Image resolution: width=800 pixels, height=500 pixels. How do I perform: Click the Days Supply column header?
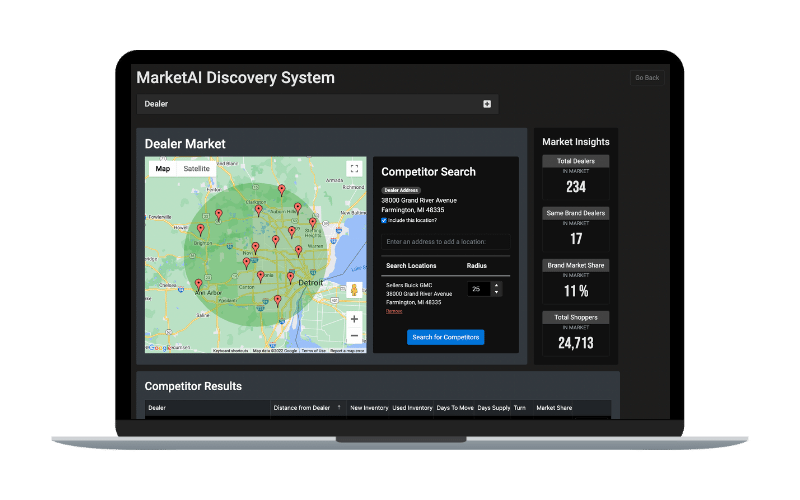(493, 408)
